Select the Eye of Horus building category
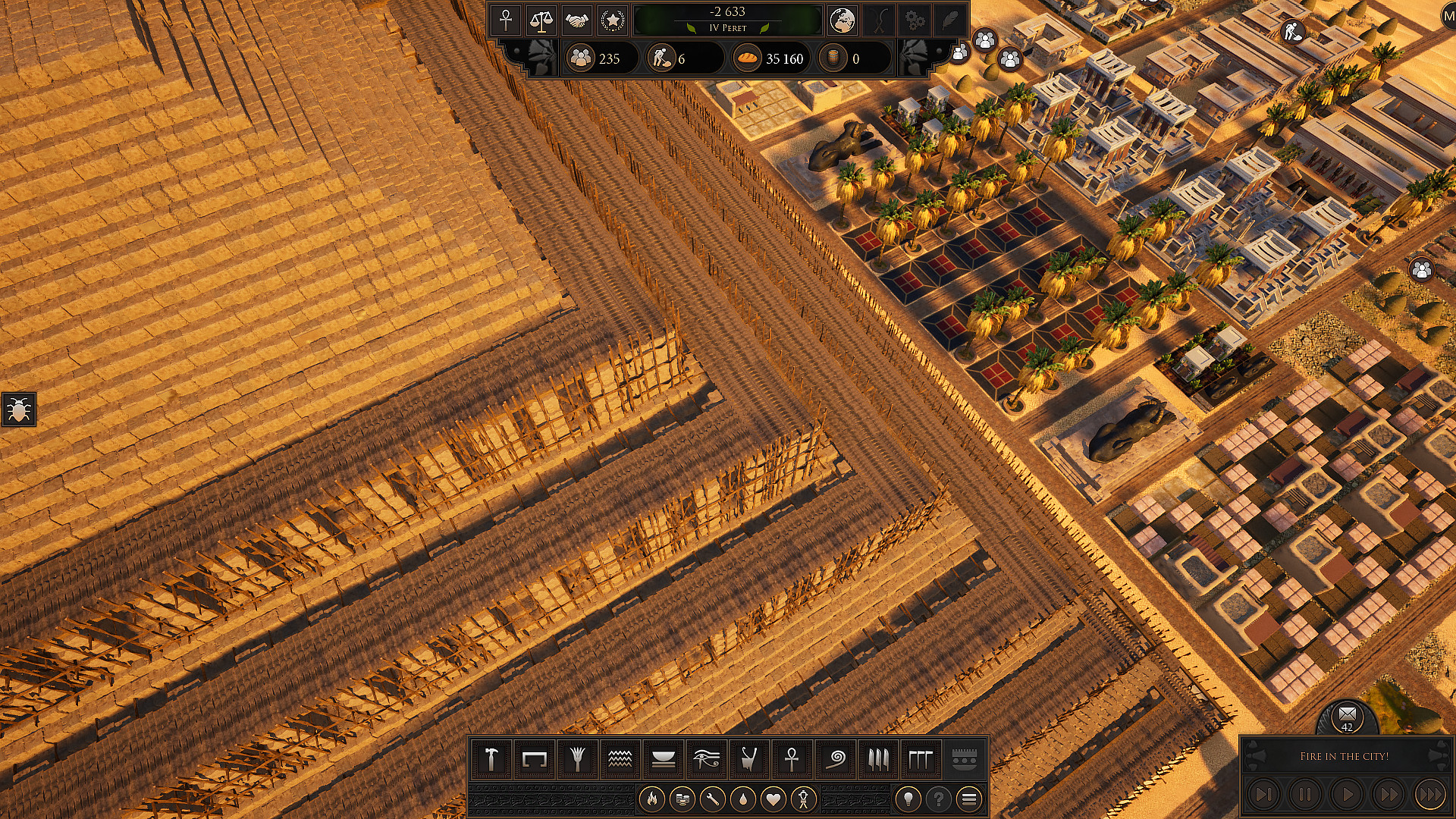 (x=707, y=758)
